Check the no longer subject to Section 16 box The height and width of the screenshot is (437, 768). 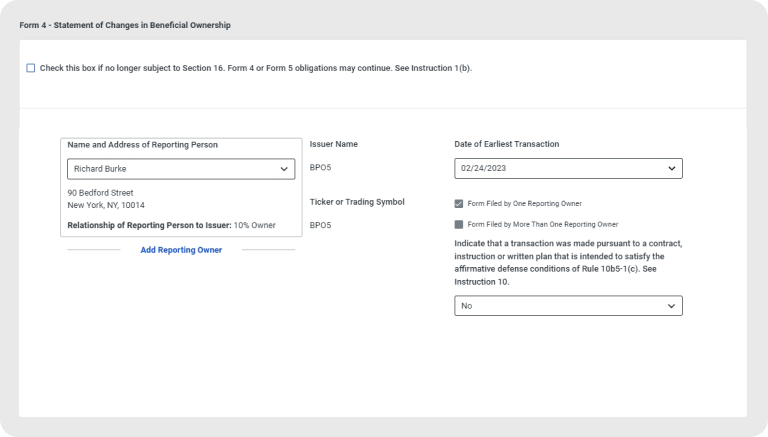coord(31,68)
